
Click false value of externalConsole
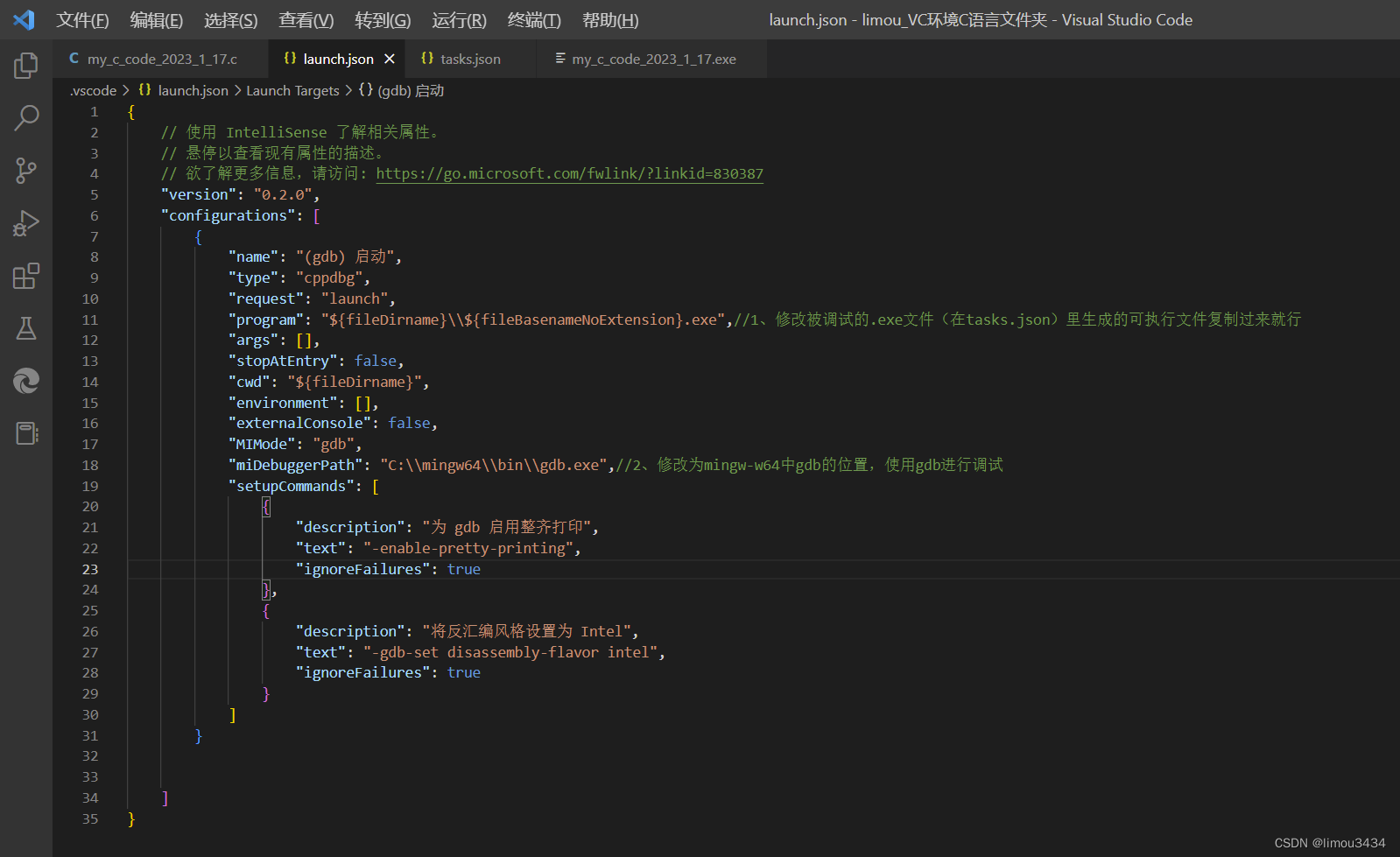(x=409, y=423)
